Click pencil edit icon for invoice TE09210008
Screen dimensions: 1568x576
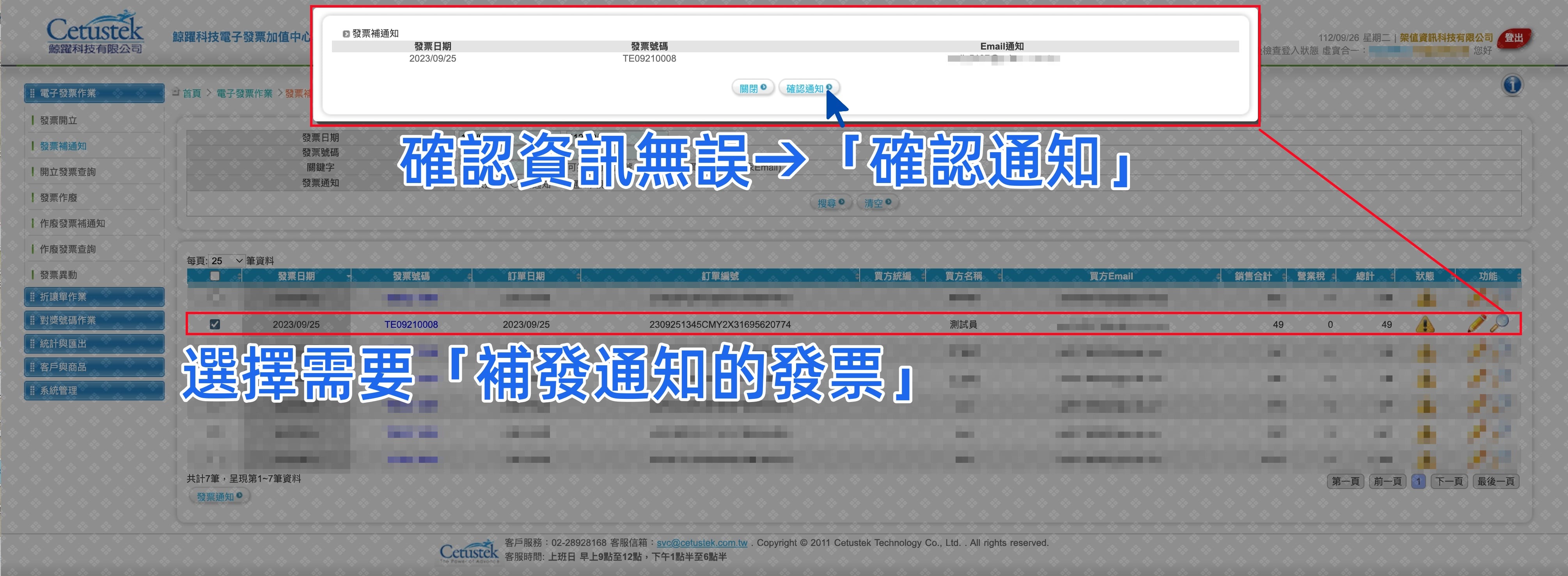click(1477, 323)
